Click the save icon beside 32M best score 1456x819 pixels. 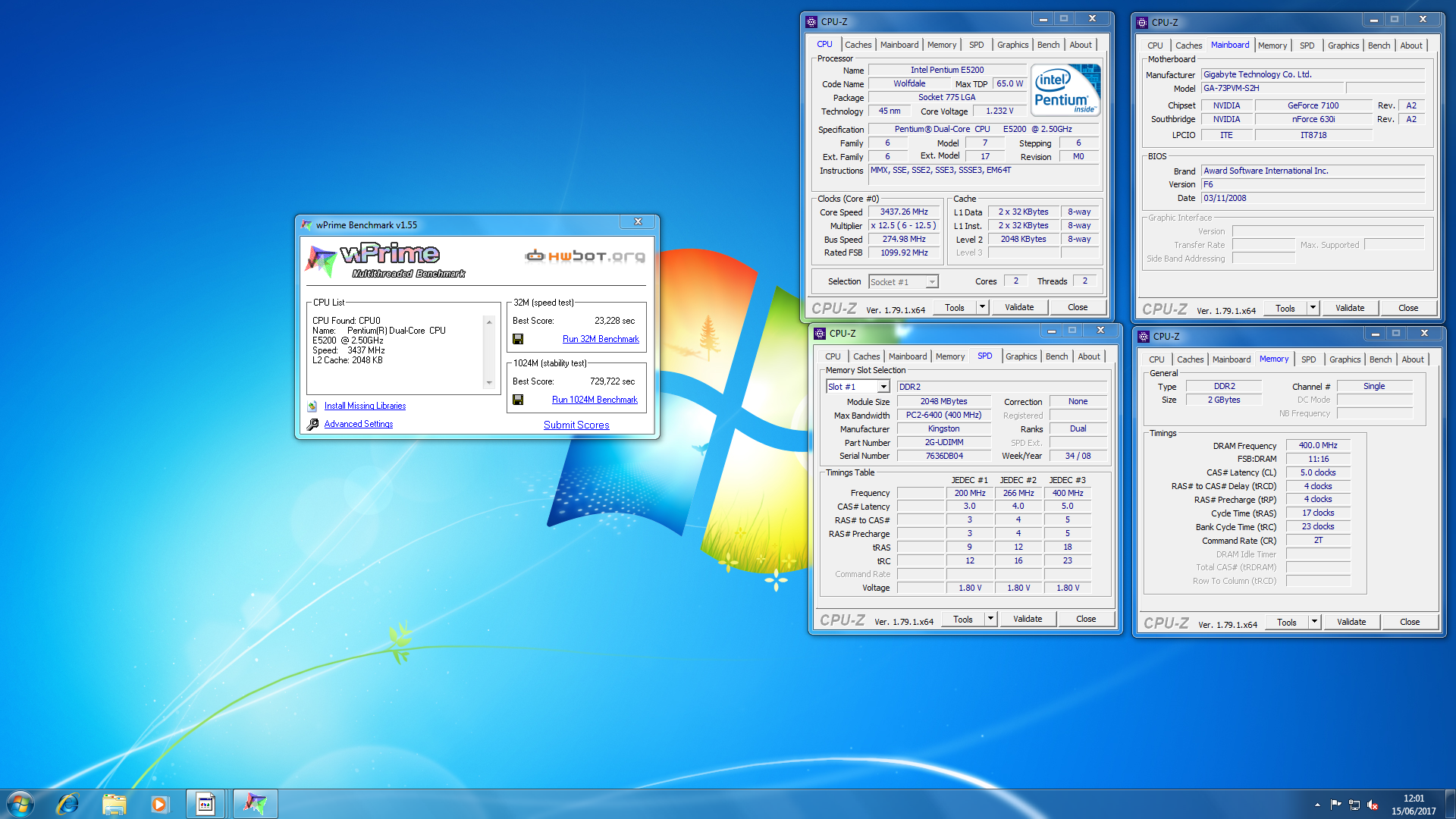click(x=518, y=339)
